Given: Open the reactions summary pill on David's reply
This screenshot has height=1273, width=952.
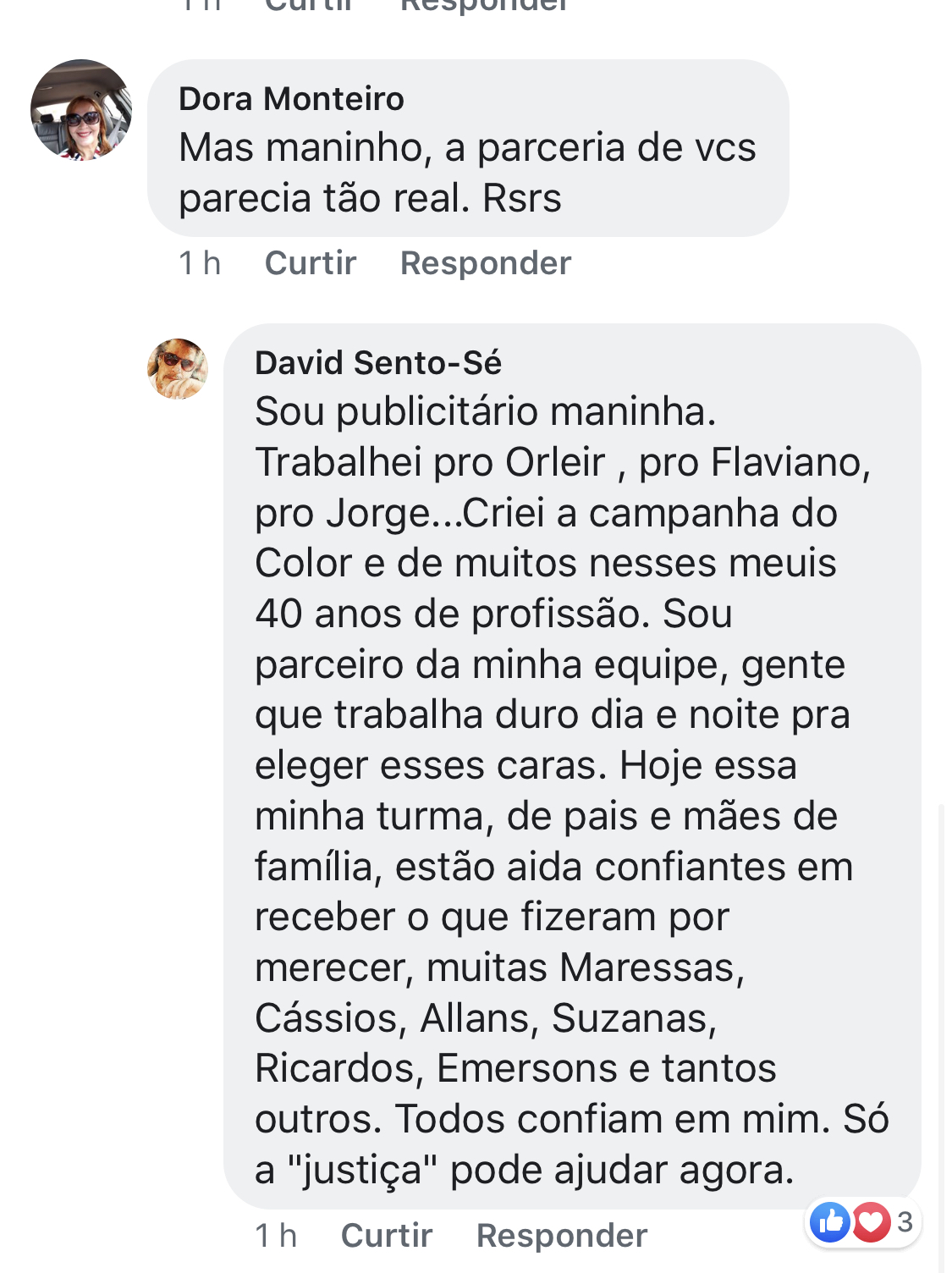Looking at the screenshot, I should coord(862,1221).
